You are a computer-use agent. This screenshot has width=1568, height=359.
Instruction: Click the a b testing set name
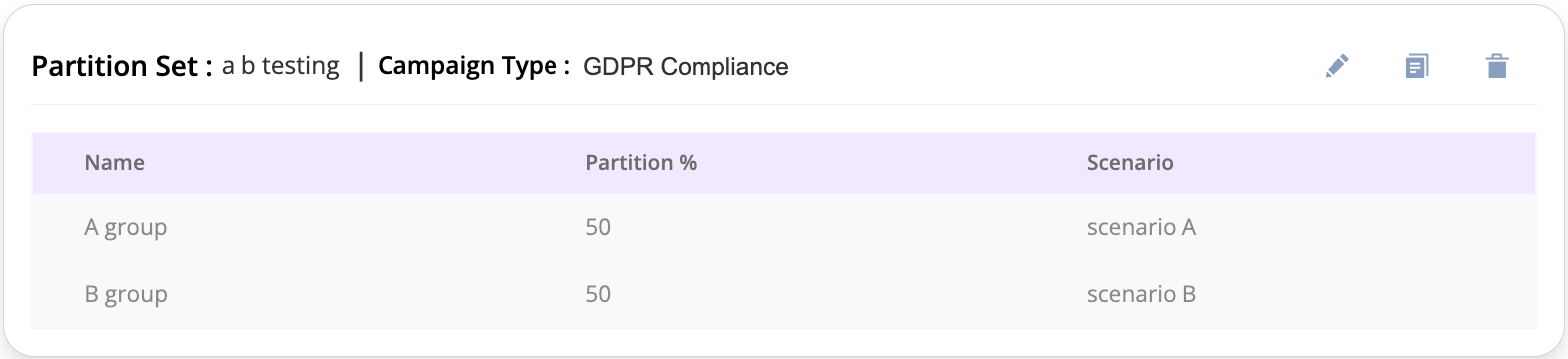point(280,66)
